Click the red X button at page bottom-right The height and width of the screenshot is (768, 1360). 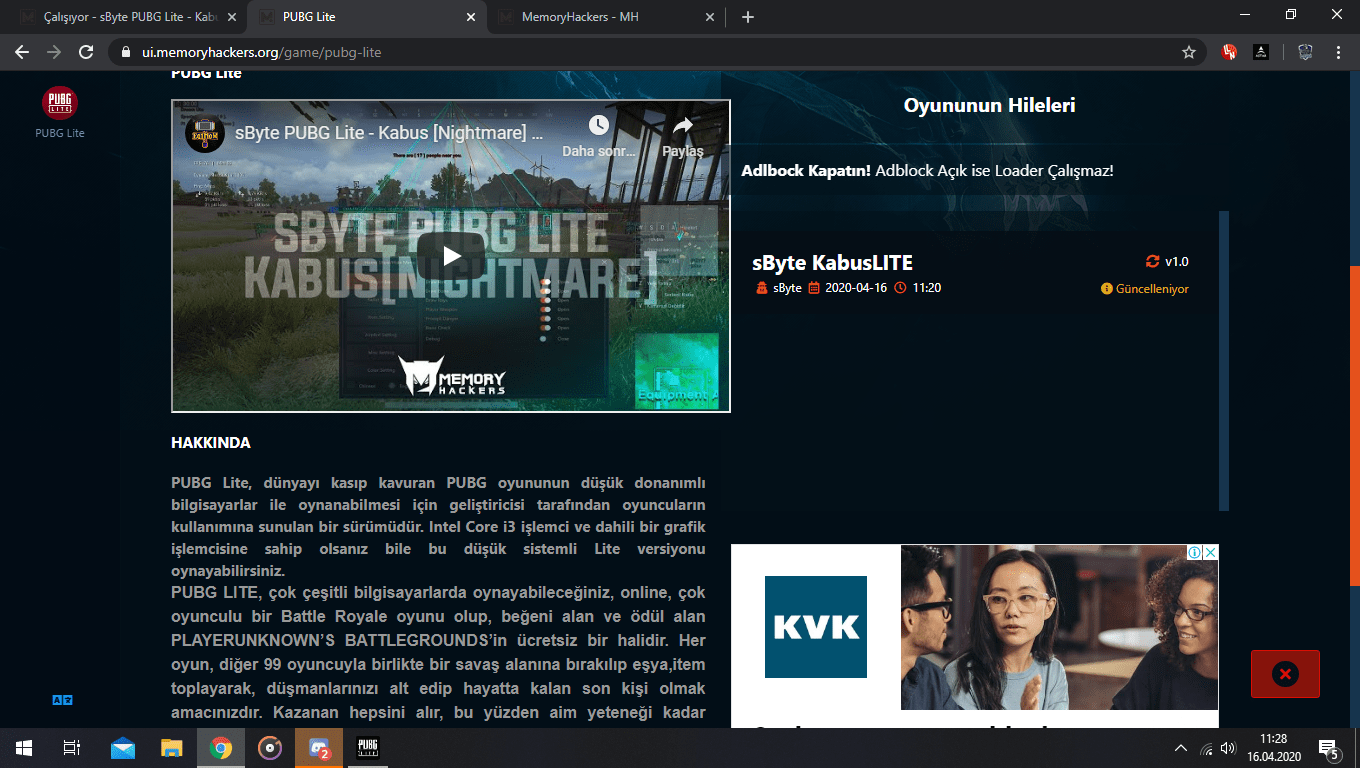[1285, 674]
